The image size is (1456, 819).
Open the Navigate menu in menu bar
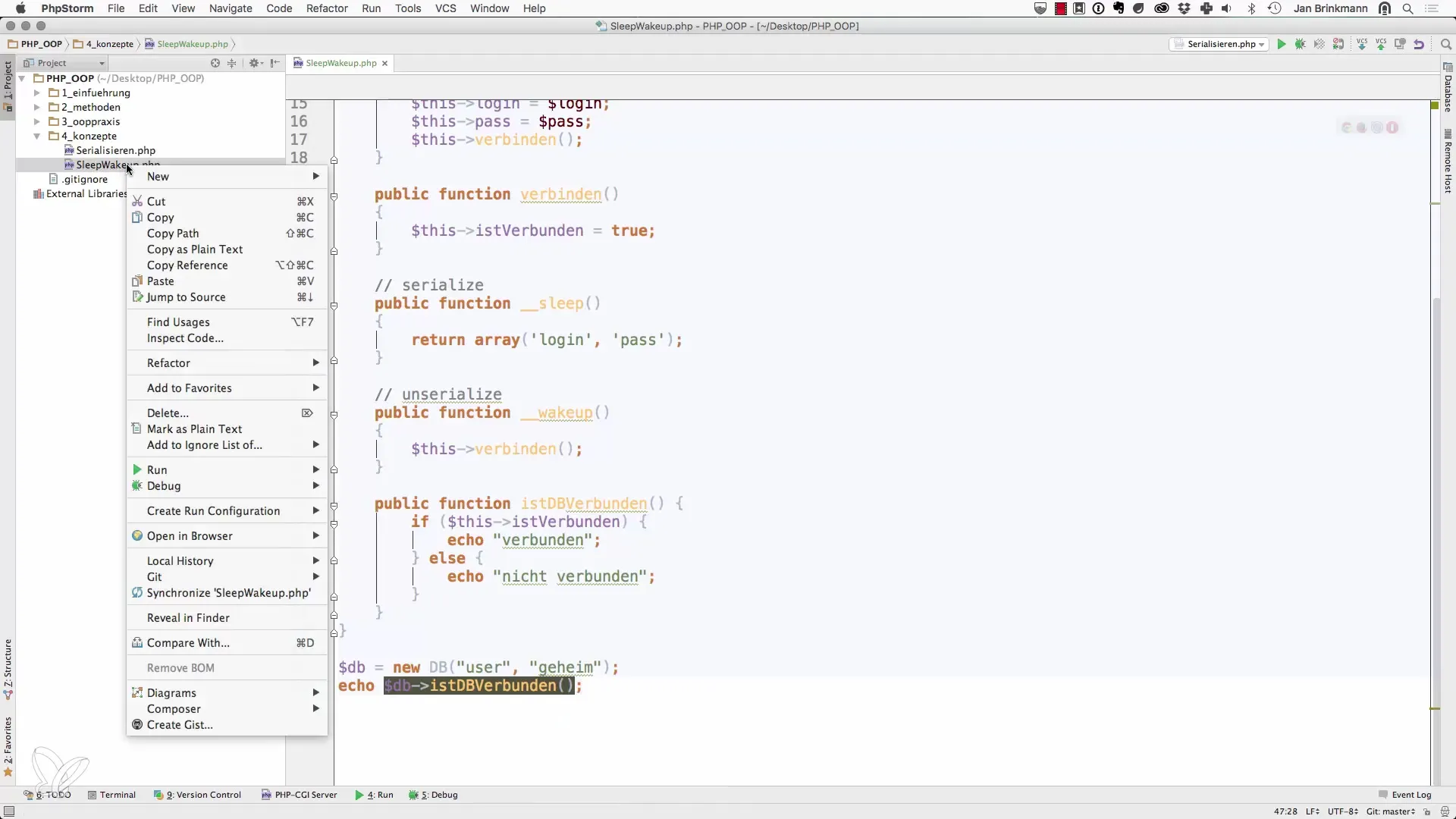(x=231, y=8)
